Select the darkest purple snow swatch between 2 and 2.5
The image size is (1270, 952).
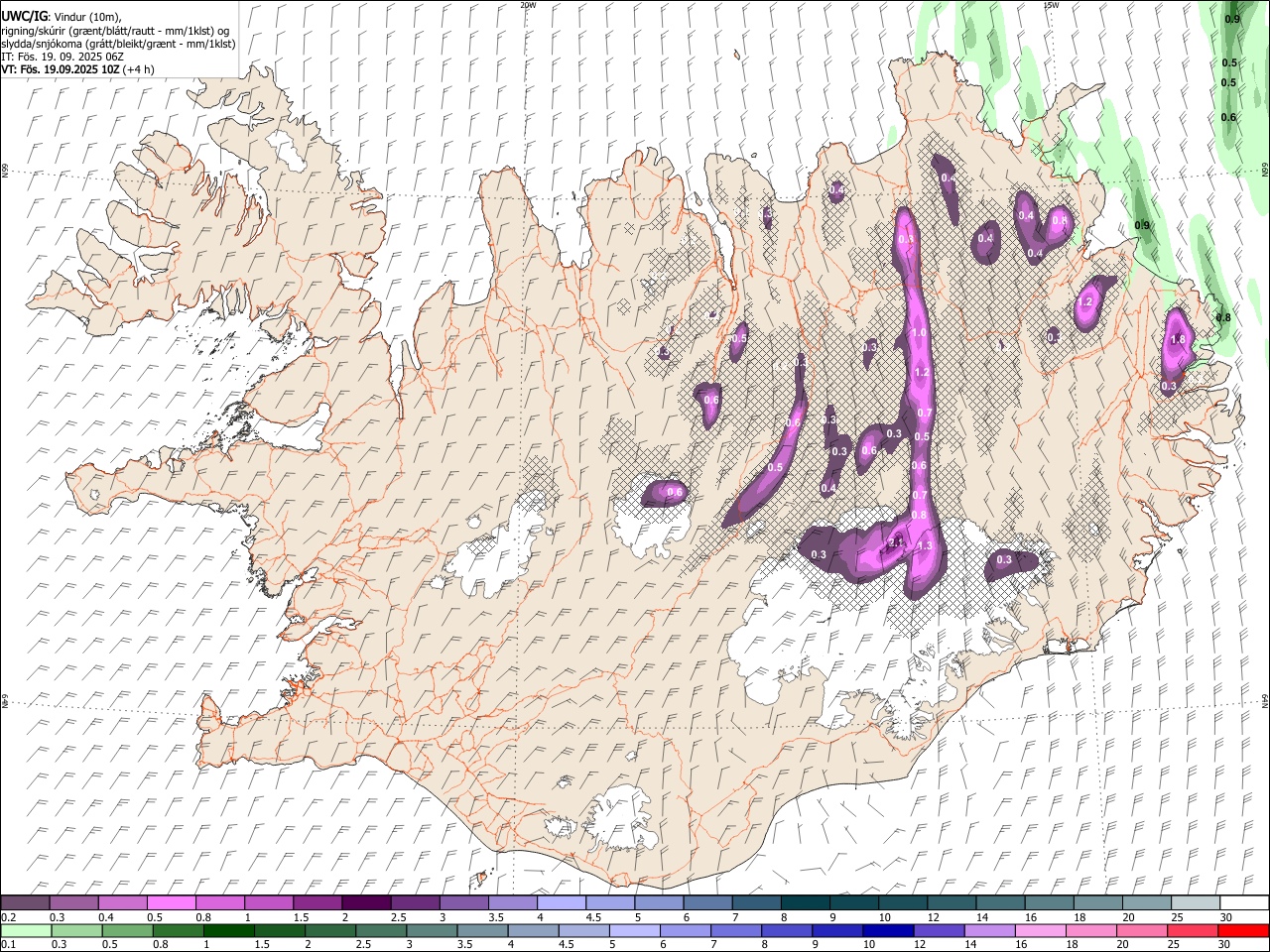(x=366, y=903)
